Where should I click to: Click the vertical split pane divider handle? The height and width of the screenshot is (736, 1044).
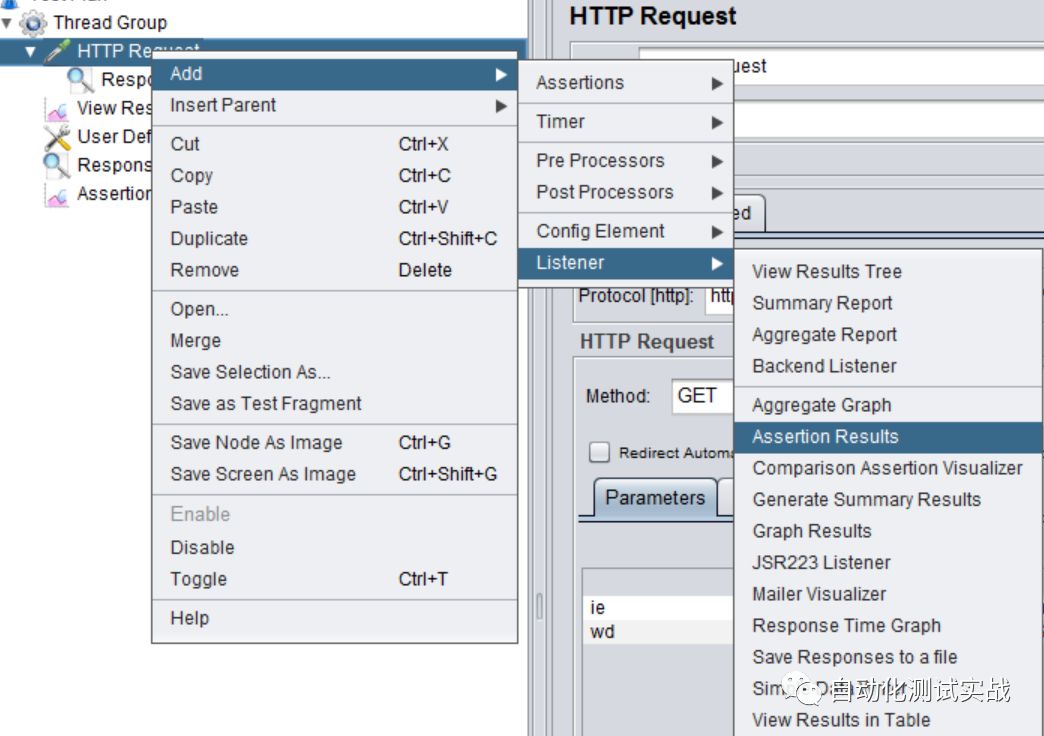539,606
